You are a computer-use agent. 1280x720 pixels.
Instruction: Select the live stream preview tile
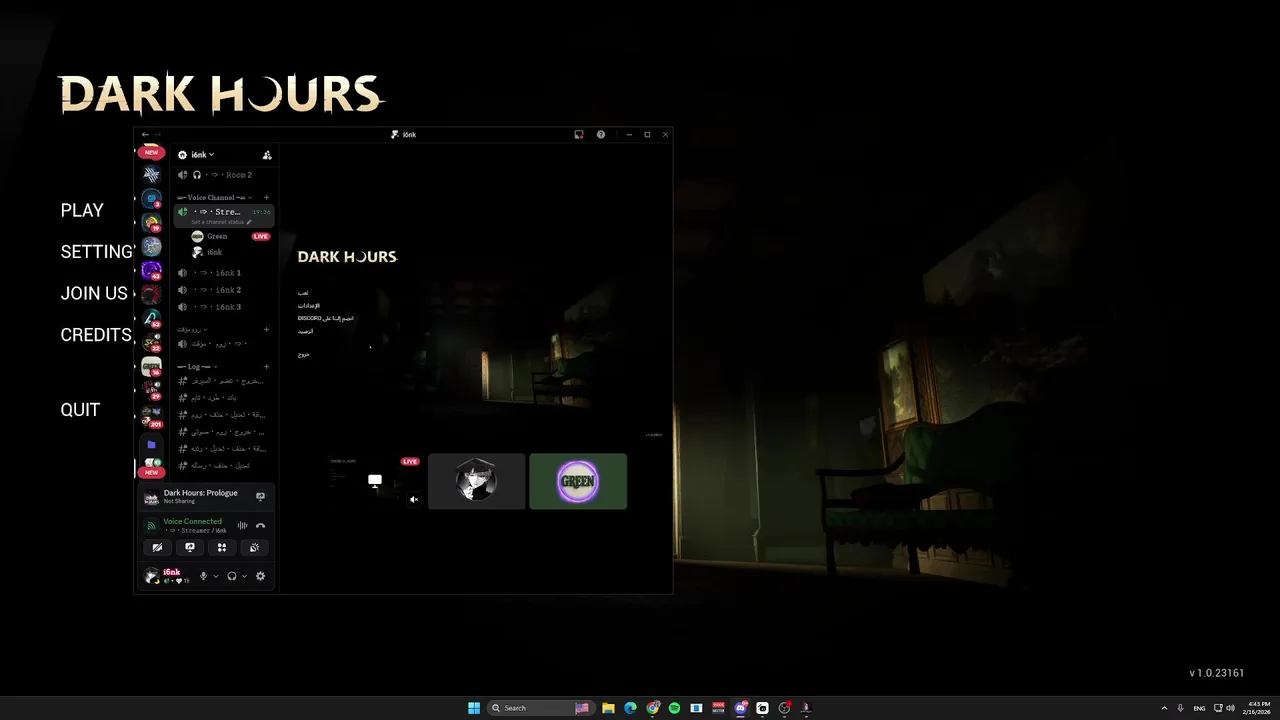click(375, 481)
